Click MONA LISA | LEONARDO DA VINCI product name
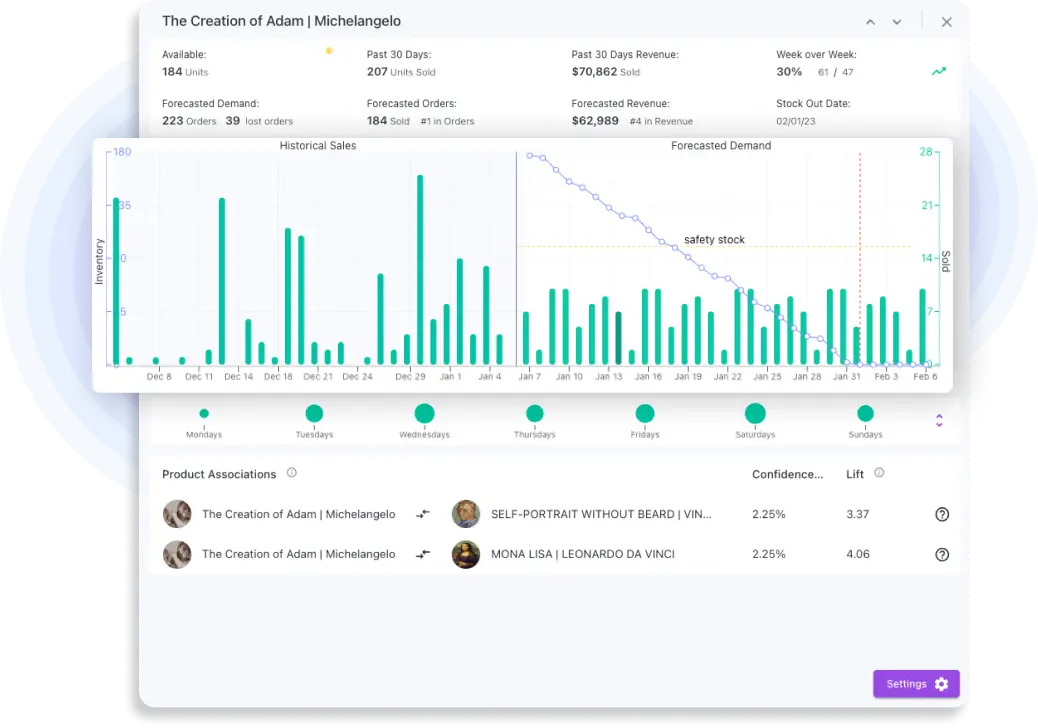The height and width of the screenshot is (728, 1038). tap(583, 555)
